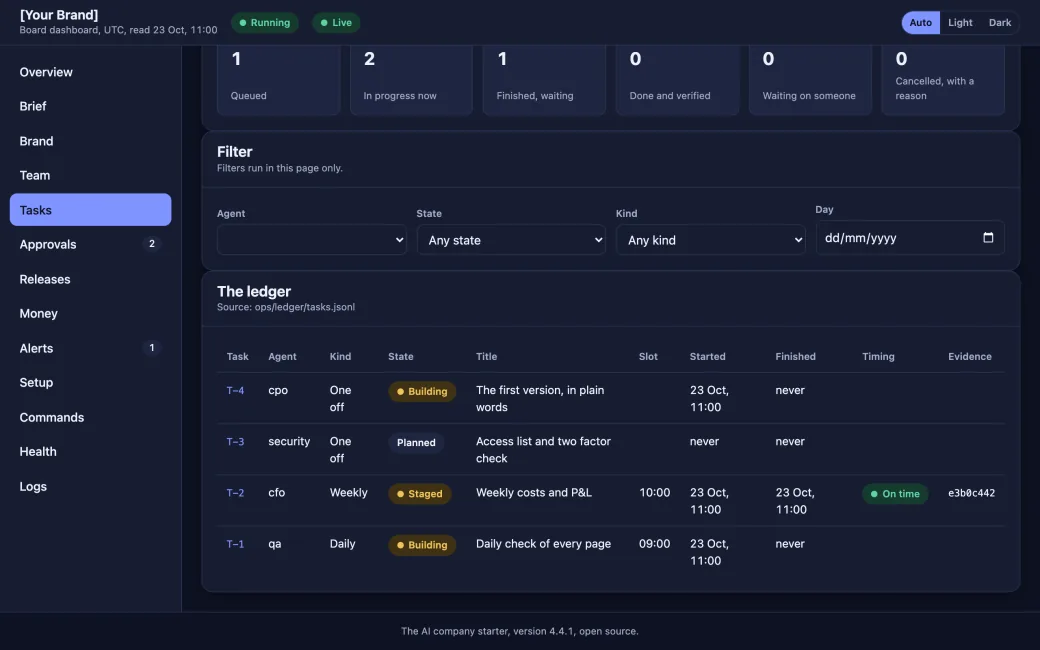Click the Approvals count badge showing 2
This screenshot has width=1040, height=650.
point(152,244)
